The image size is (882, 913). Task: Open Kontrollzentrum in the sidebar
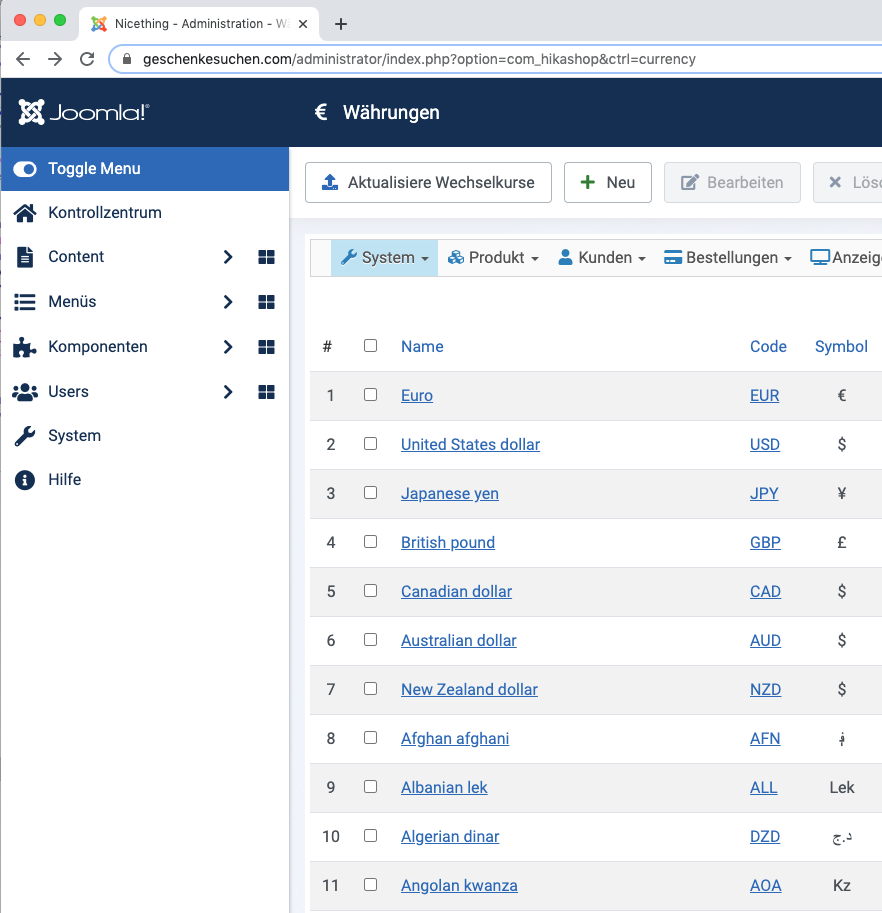105,213
